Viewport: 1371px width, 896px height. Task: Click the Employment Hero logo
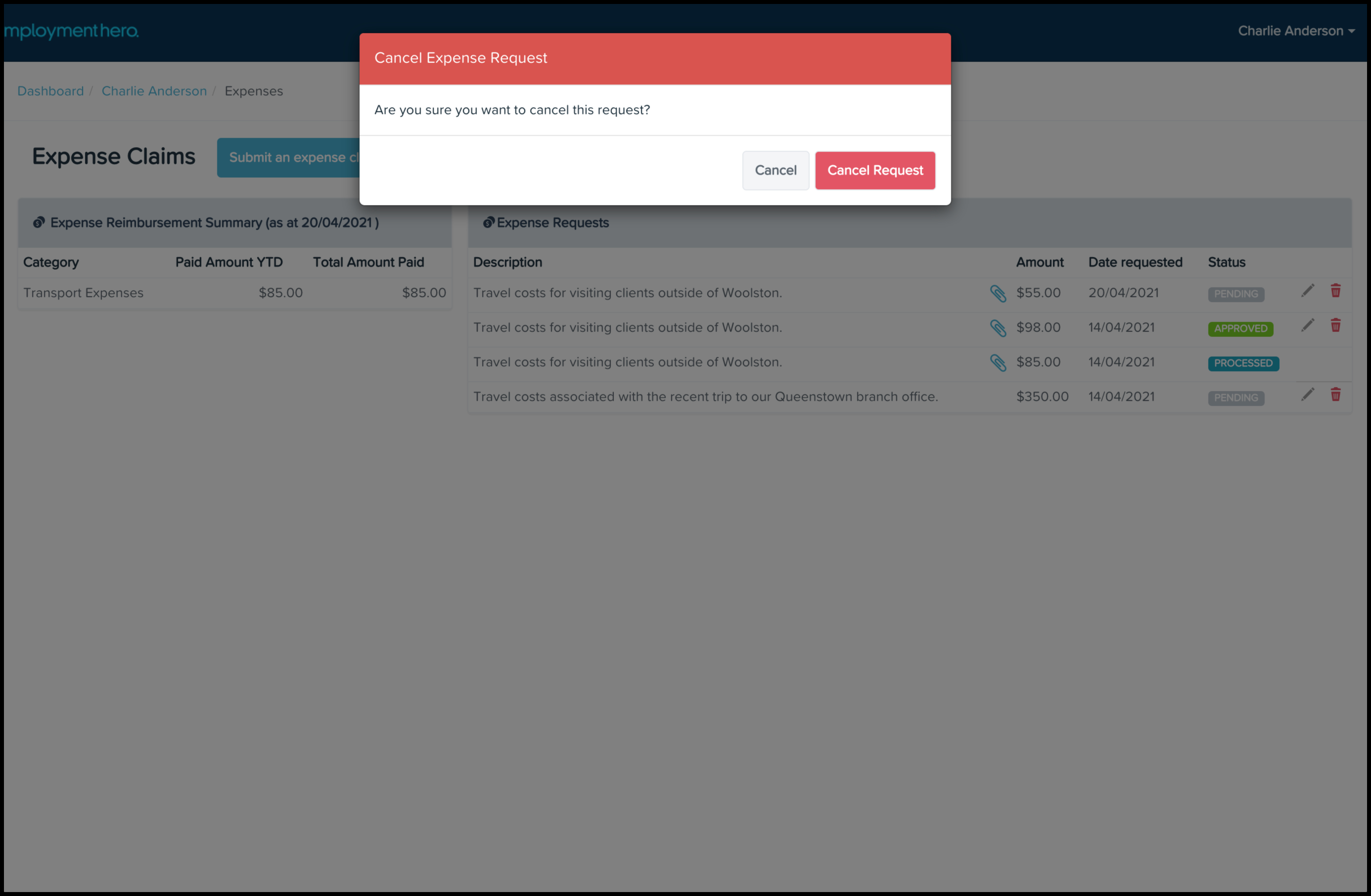click(x=71, y=31)
